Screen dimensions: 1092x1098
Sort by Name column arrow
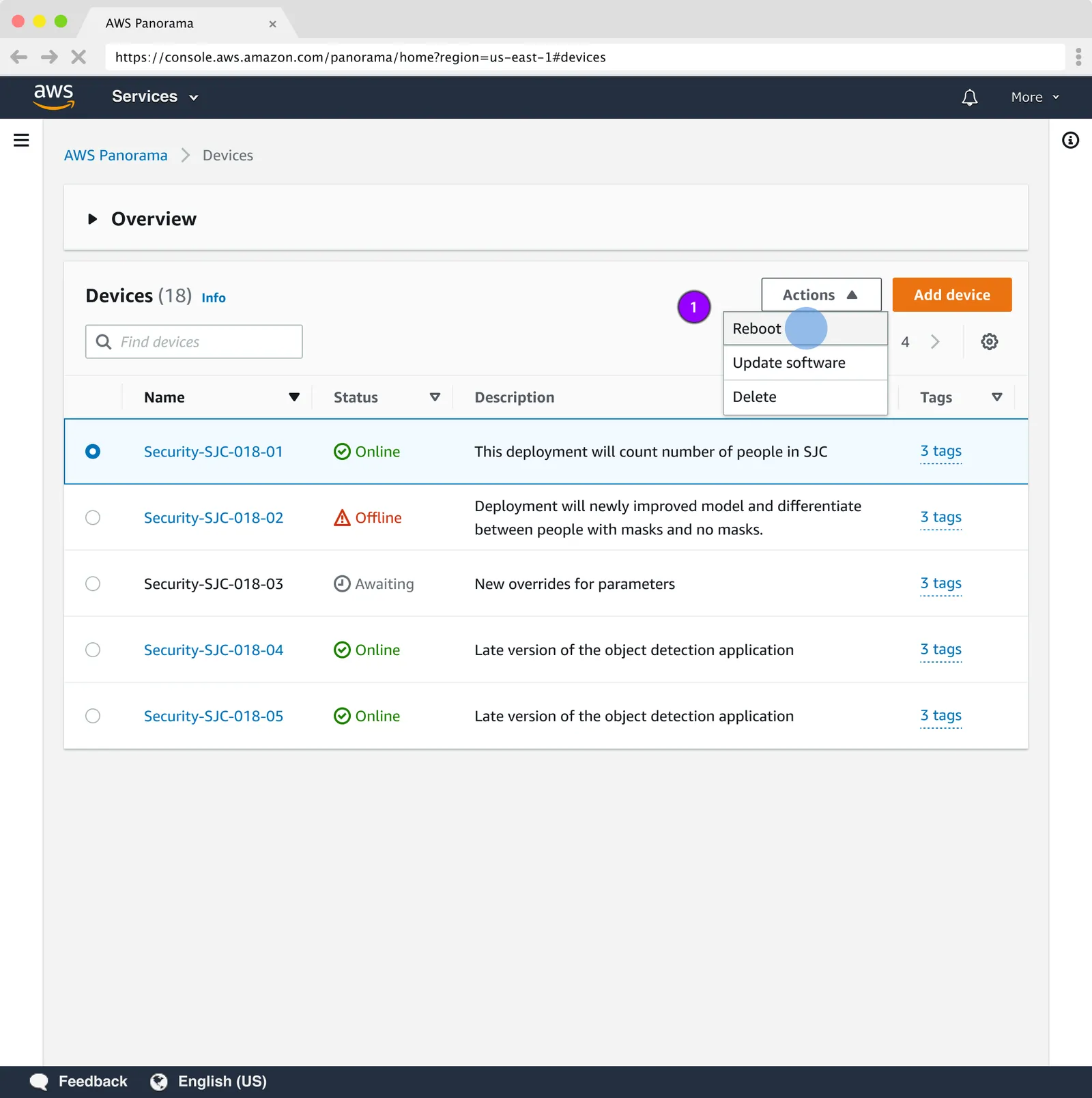(x=294, y=397)
